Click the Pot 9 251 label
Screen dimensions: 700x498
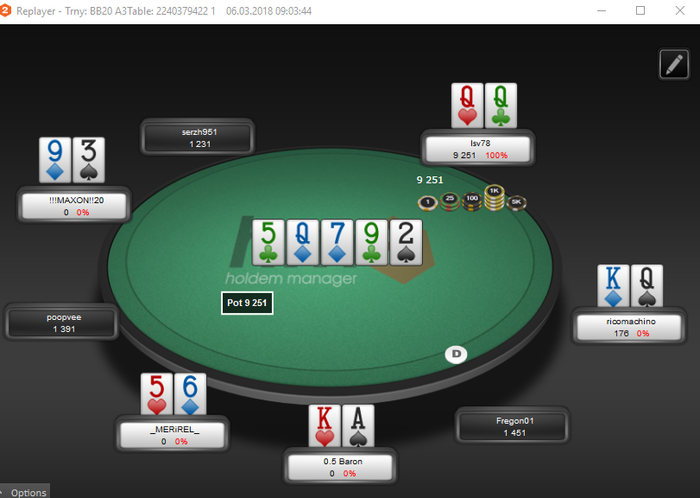(247, 303)
